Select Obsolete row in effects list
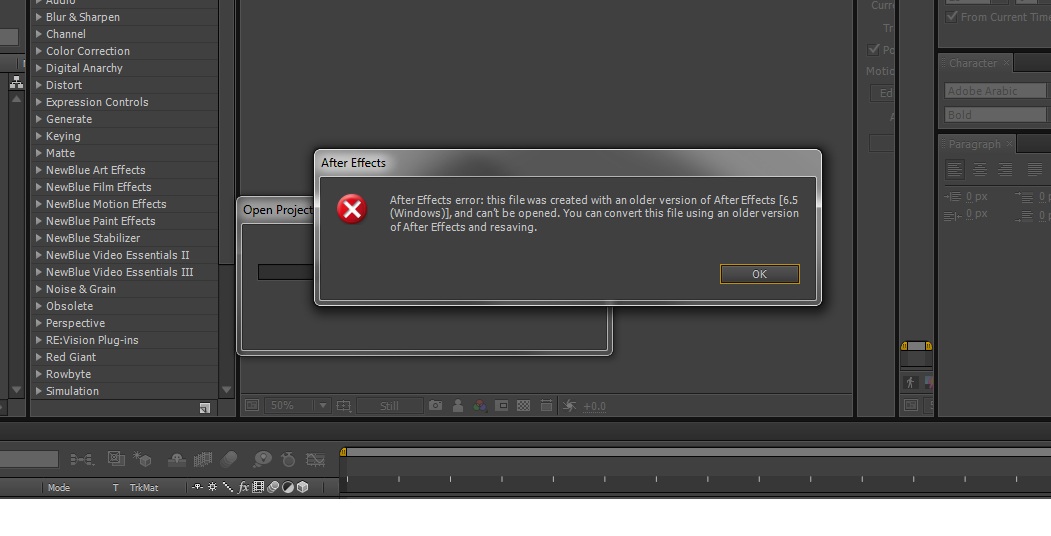The width and height of the screenshot is (1051, 536). (125, 306)
